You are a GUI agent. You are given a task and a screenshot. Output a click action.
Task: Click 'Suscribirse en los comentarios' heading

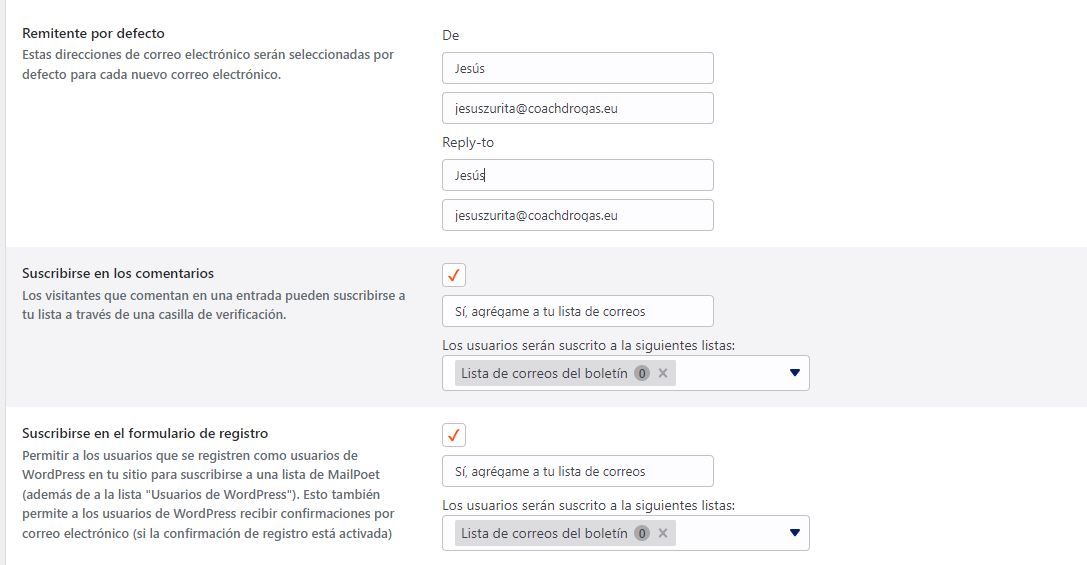(x=118, y=273)
